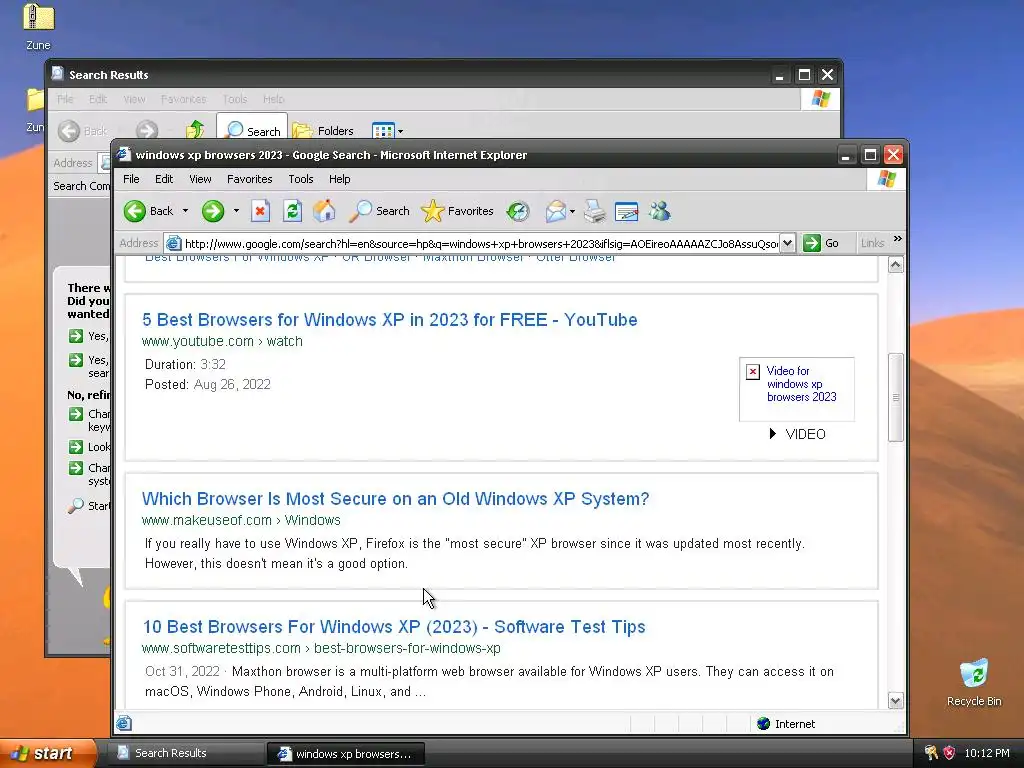
Task: Open the Help menu in Internet Explorer
Action: click(340, 179)
